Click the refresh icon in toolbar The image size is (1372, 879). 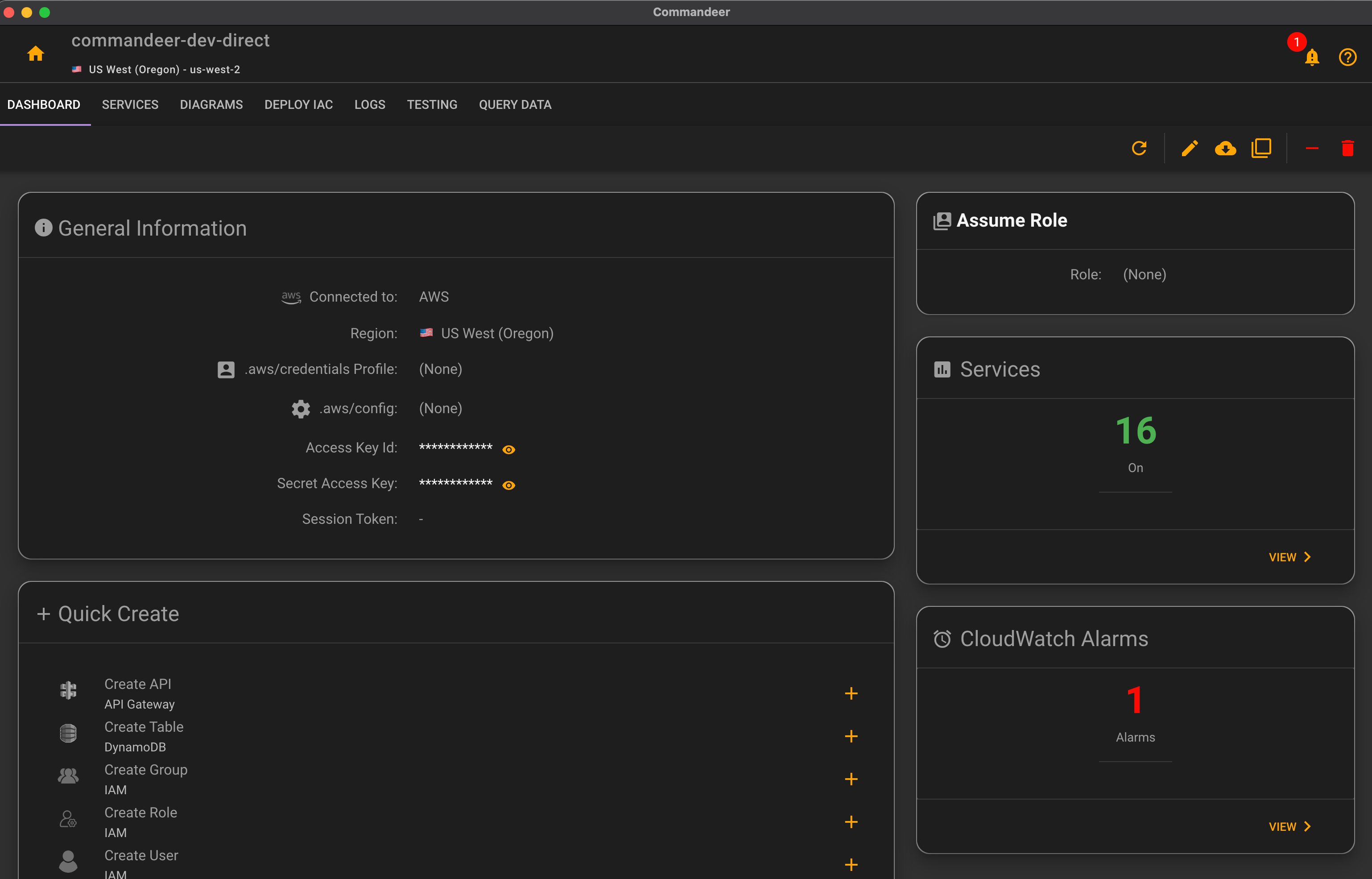[x=1139, y=149]
